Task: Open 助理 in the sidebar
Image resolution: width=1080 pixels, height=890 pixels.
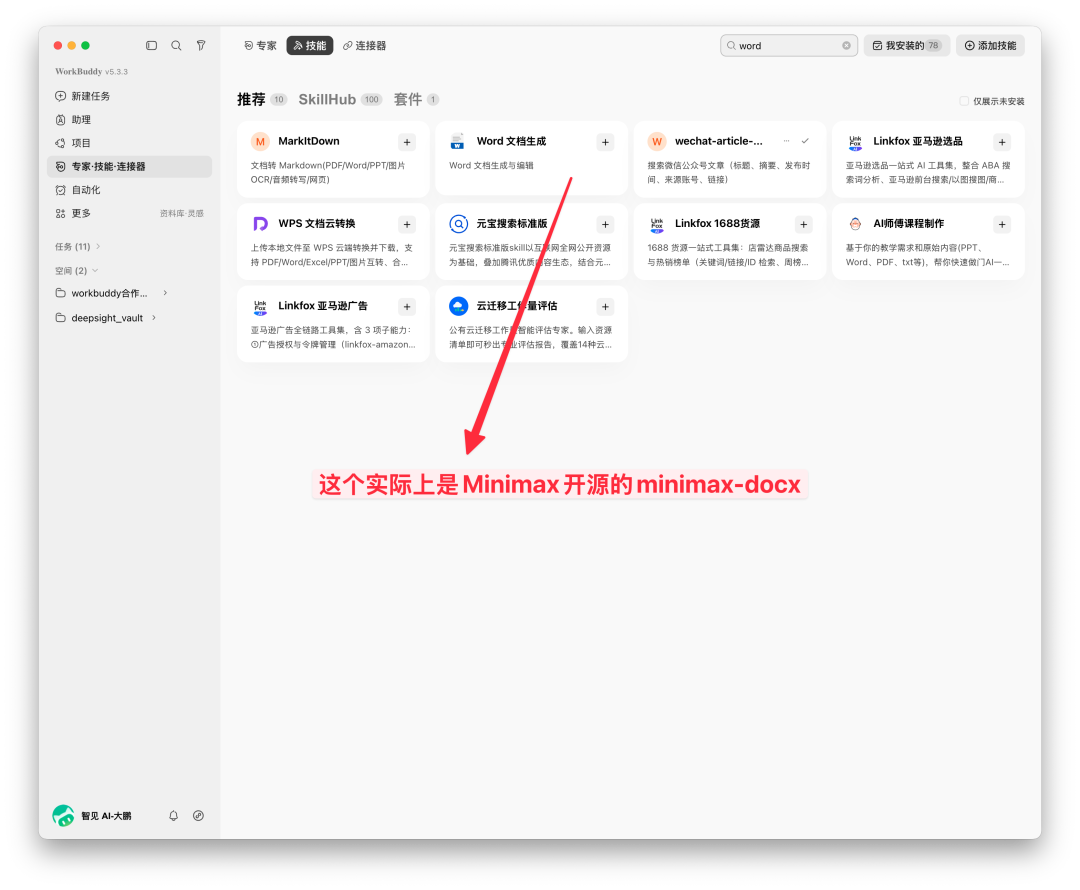Action: 129,120
